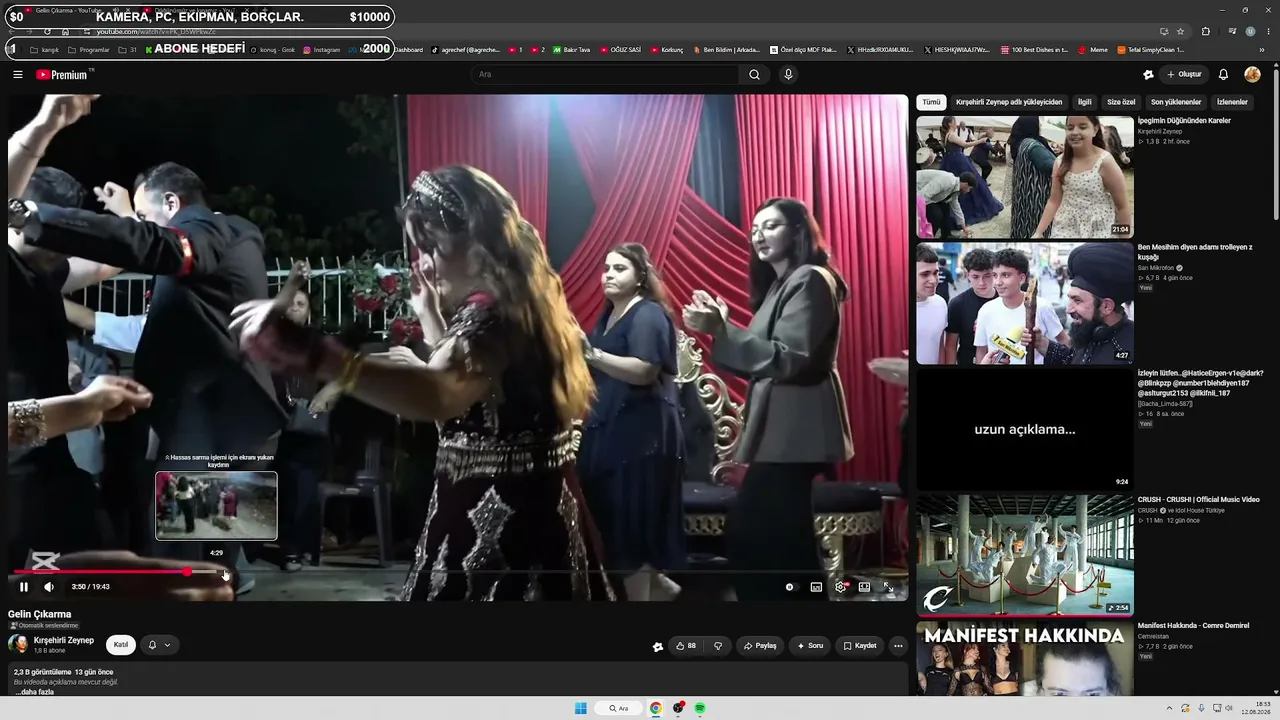Screen dimensions: 1280x720
Task: Switch to theater mode
Action: point(864,587)
